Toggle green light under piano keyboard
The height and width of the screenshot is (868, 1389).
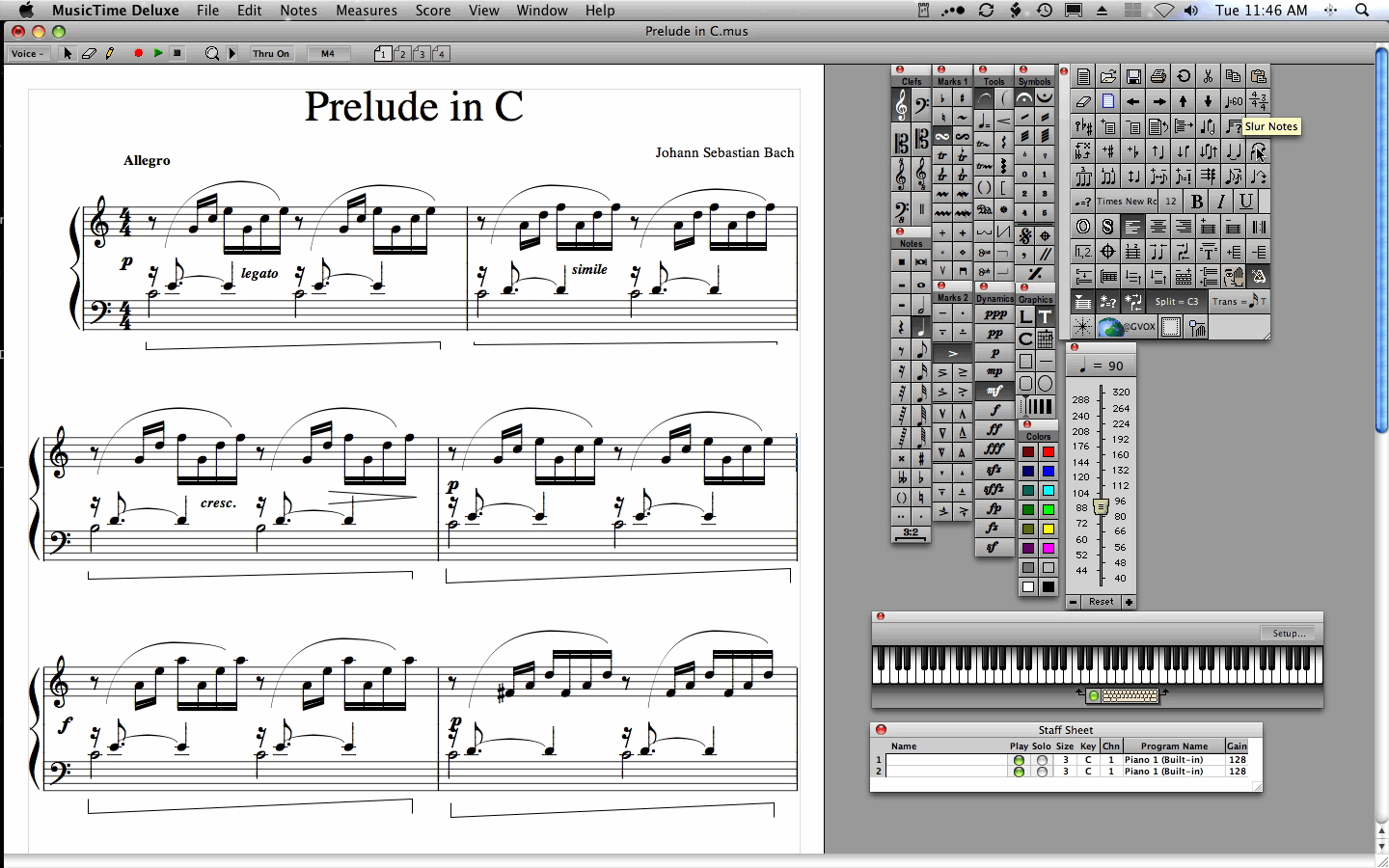click(1093, 695)
